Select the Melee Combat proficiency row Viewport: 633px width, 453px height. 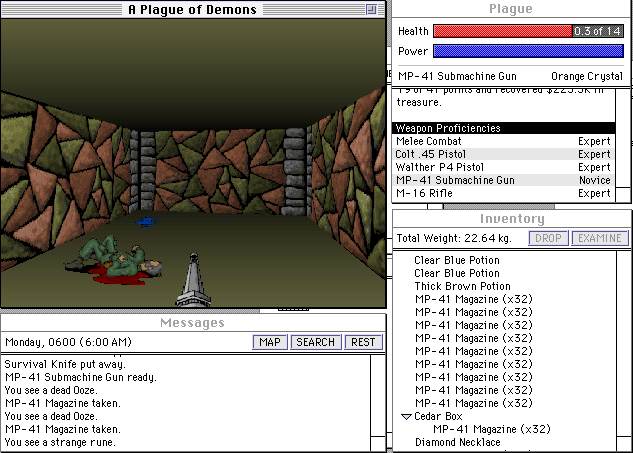tap(503, 141)
